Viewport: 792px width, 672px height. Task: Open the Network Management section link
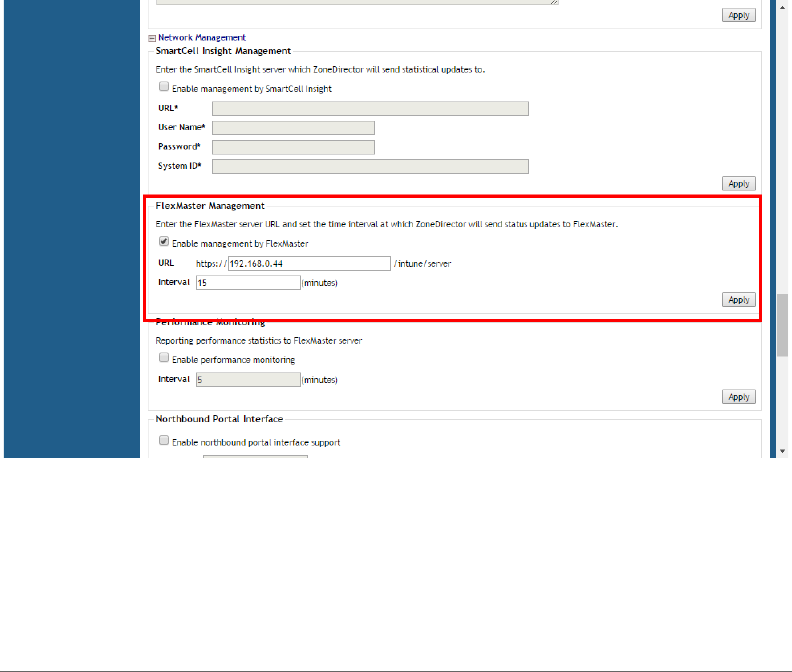(x=202, y=38)
